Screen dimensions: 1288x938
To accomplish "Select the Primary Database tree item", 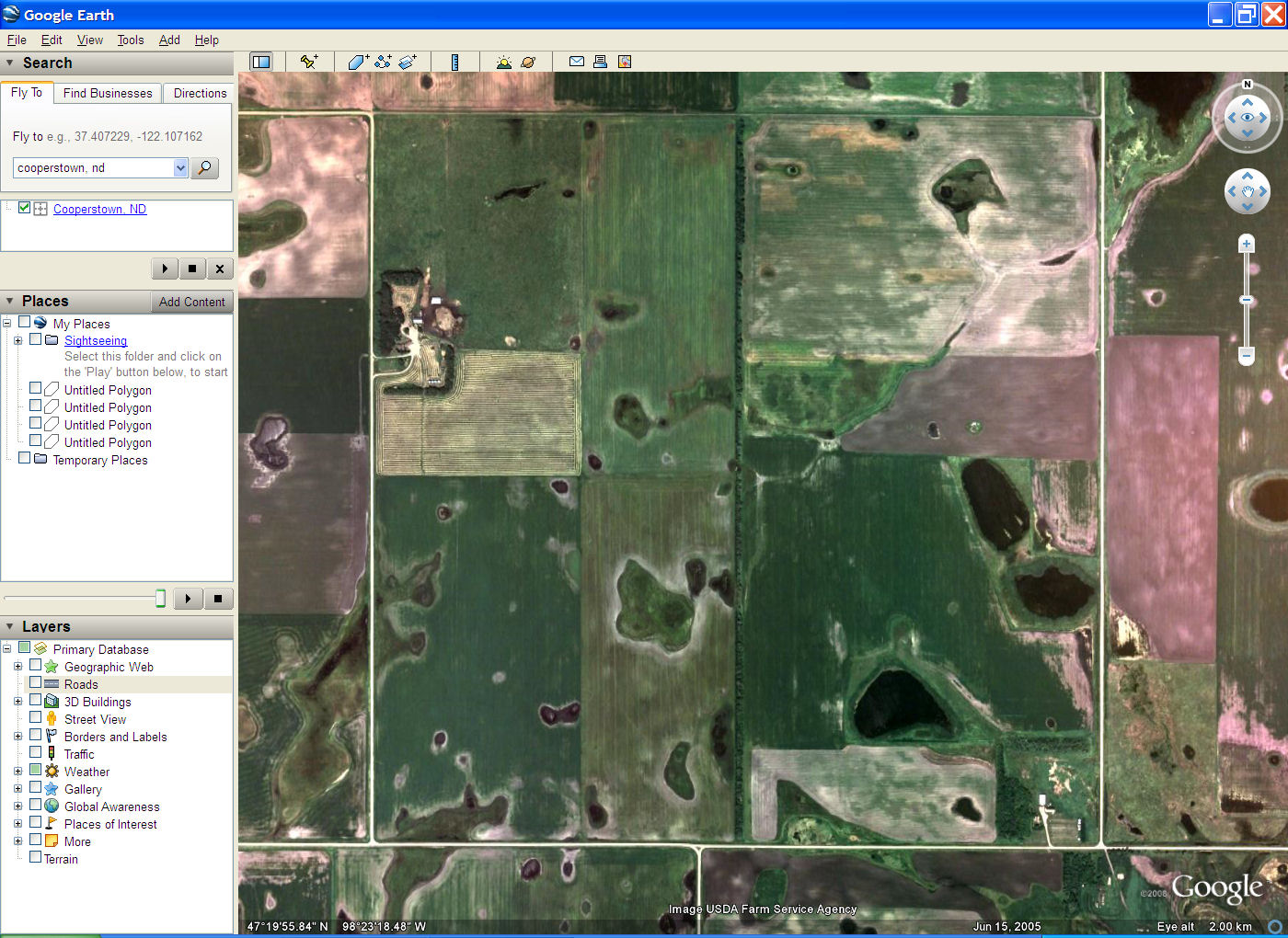I will pyautogui.click(x=100, y=649).
